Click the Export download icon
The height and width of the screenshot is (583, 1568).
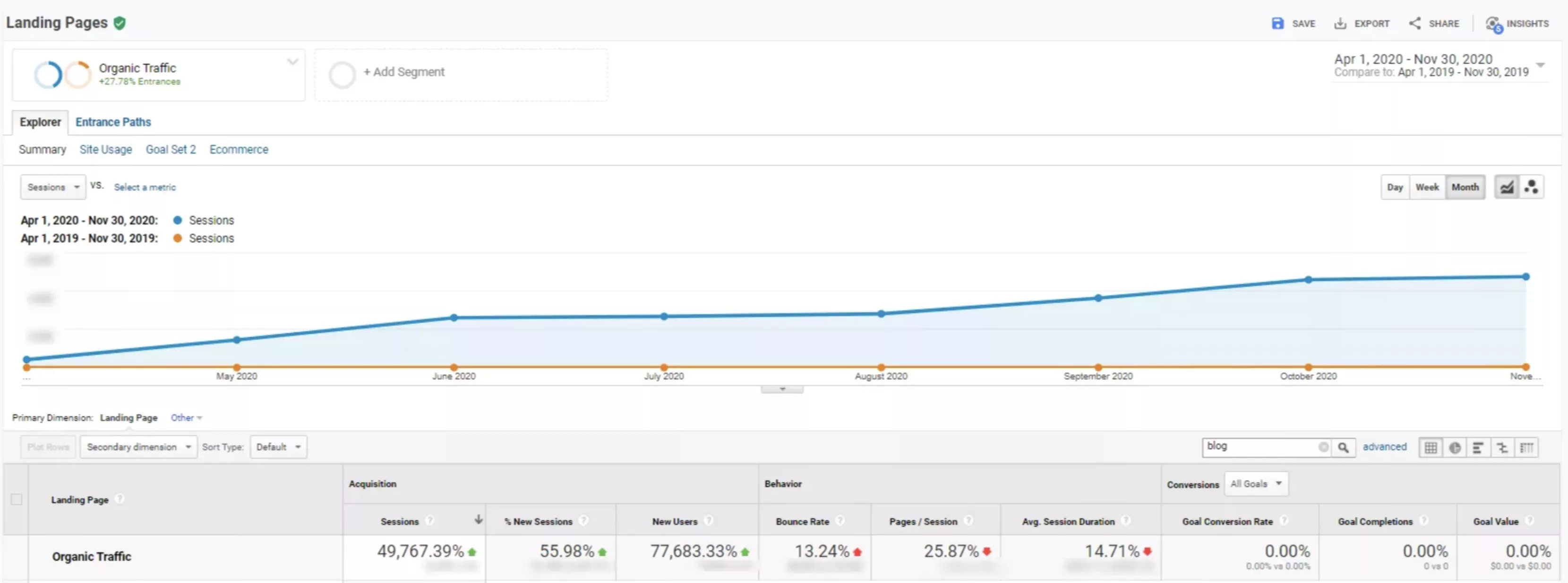click(x=1340, y=24)
